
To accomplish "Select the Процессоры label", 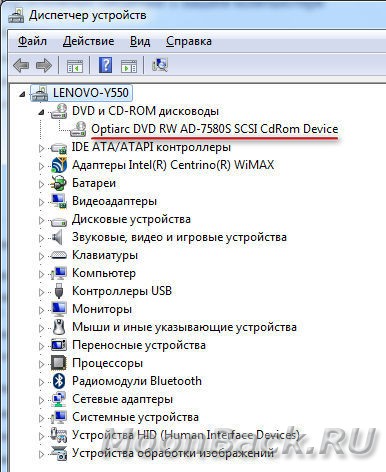I will [107, 363].
